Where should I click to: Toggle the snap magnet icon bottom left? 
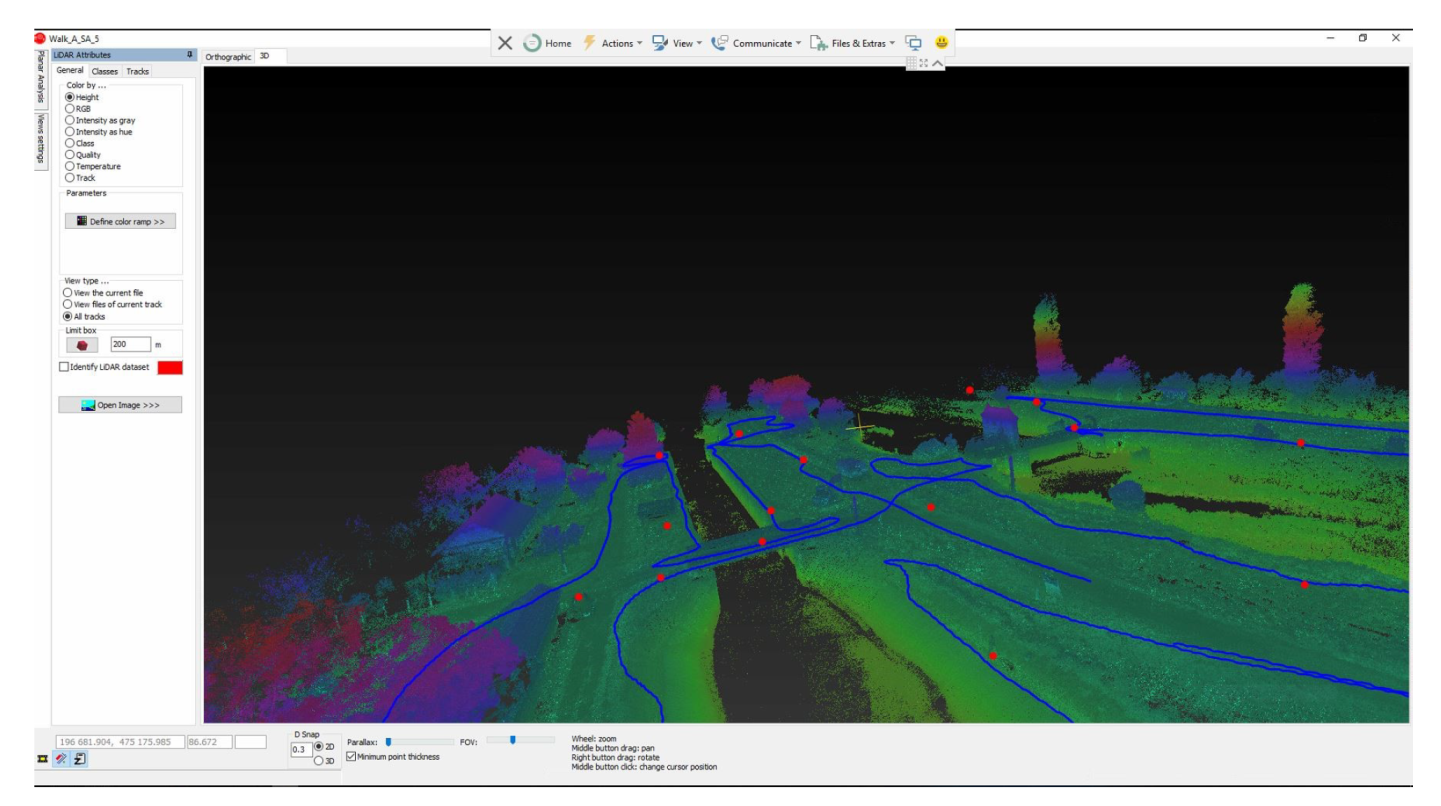(61, 760)
